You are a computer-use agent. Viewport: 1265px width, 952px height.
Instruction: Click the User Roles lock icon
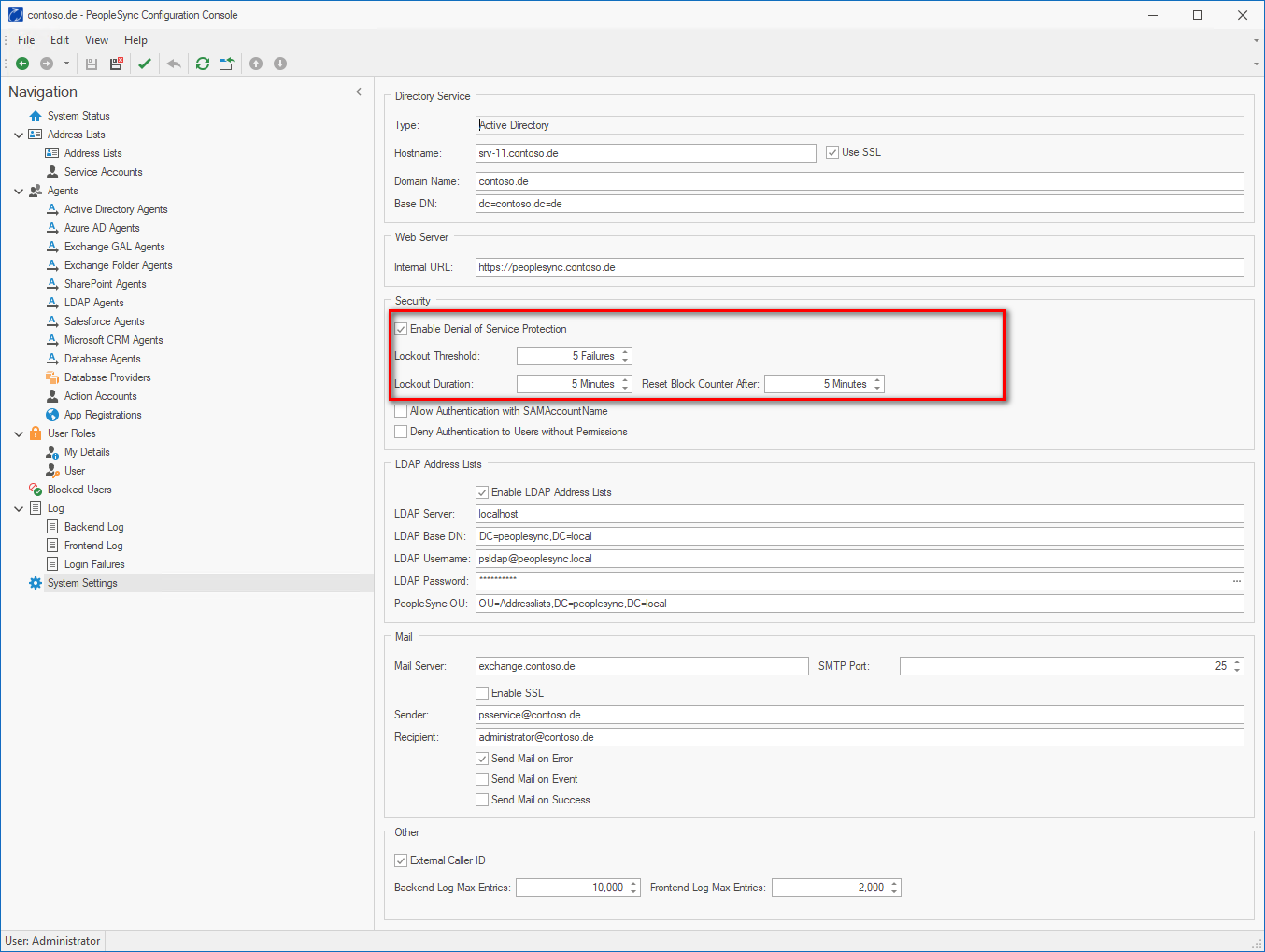pyautogui.click(x=36, y=433)
